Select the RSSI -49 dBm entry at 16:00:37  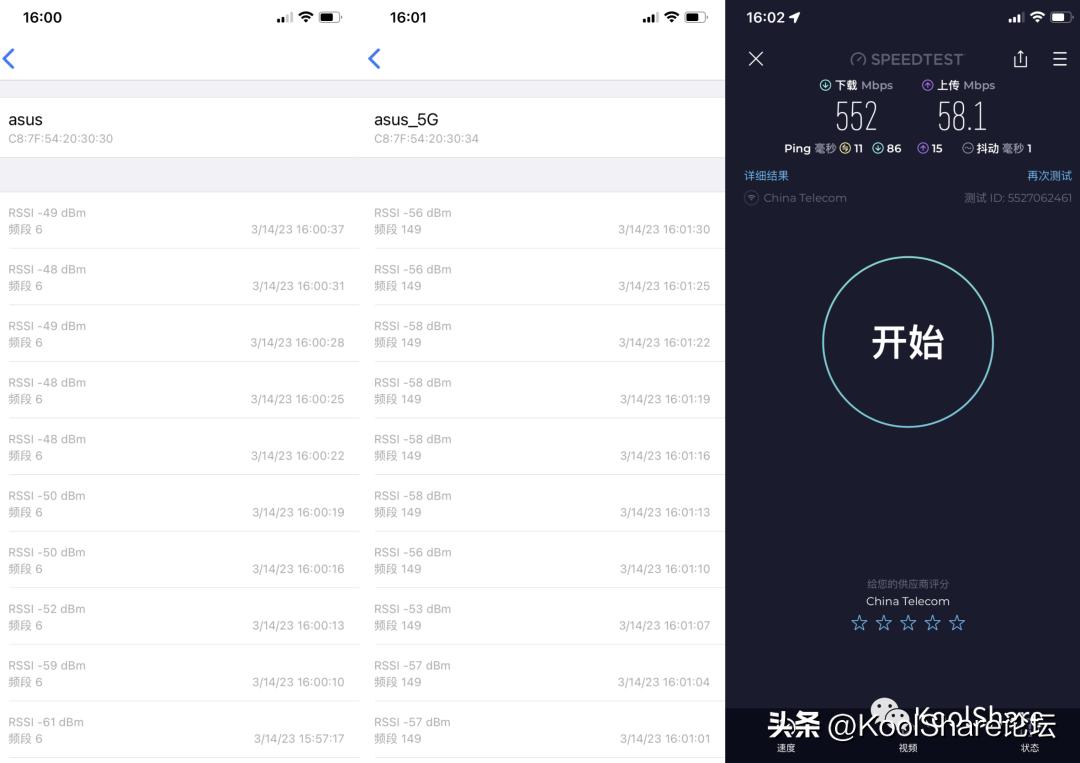tap(180, 220)
